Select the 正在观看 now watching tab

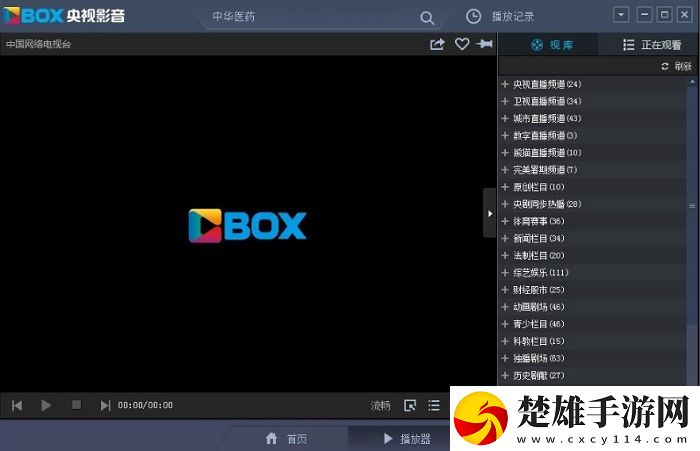(x=652, y=45)
